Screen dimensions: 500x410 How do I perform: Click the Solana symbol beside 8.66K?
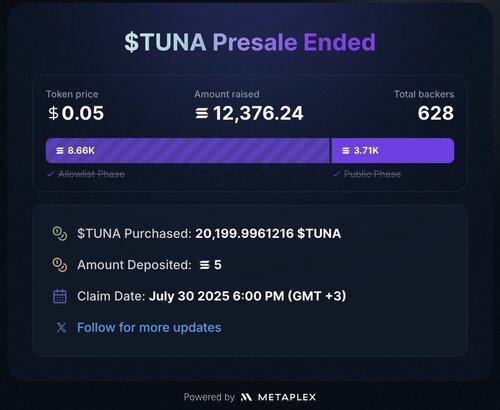click(60, 151)
